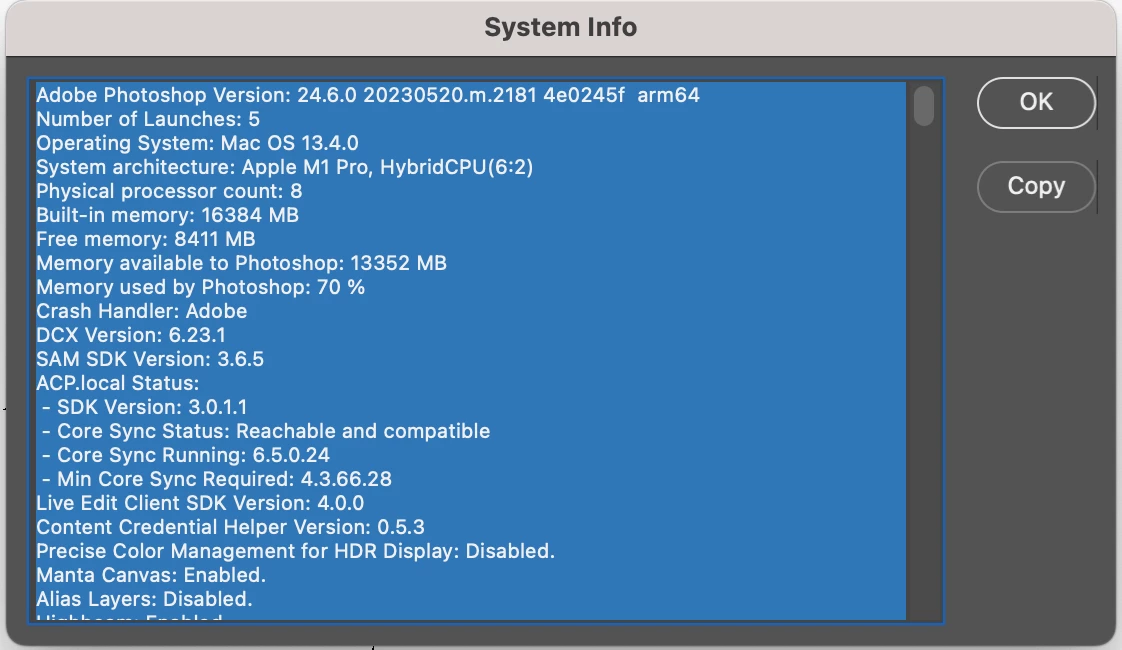Click Alias Layers: Disabled. line
Screen dimensions: 1122x650
pos(145,598)
